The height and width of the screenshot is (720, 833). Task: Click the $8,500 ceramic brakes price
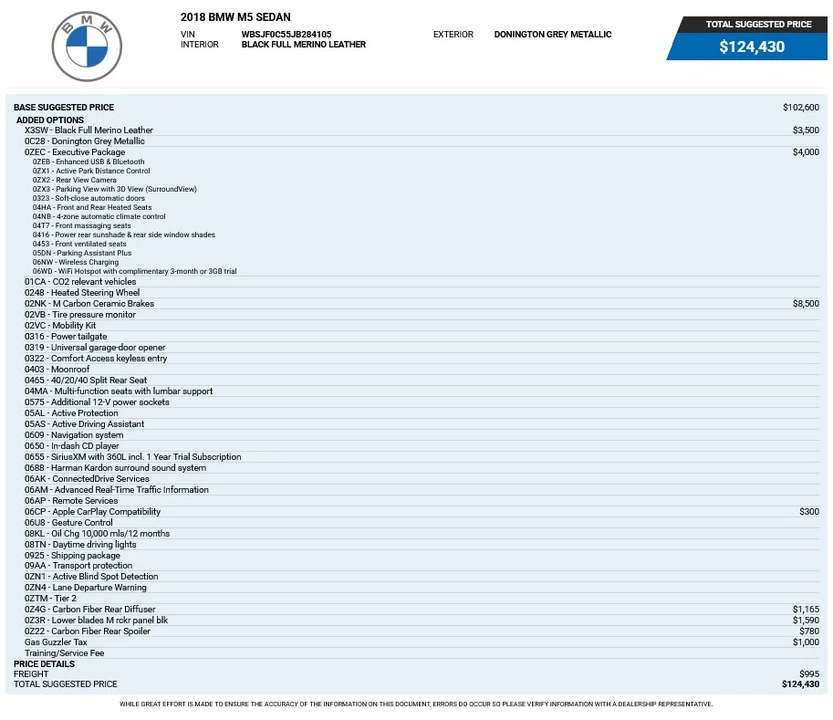(806, 303)
